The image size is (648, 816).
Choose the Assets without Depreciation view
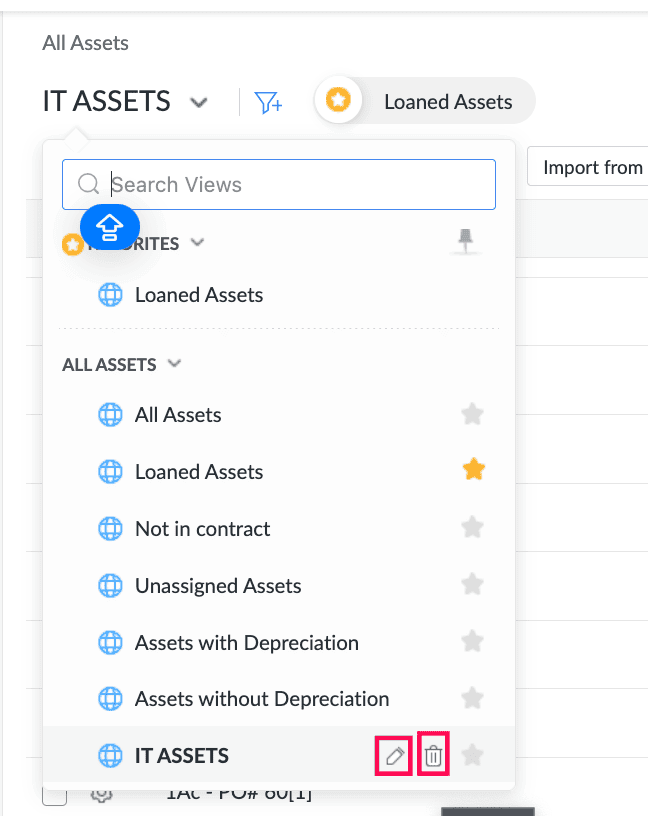click(x=261, y=699)
